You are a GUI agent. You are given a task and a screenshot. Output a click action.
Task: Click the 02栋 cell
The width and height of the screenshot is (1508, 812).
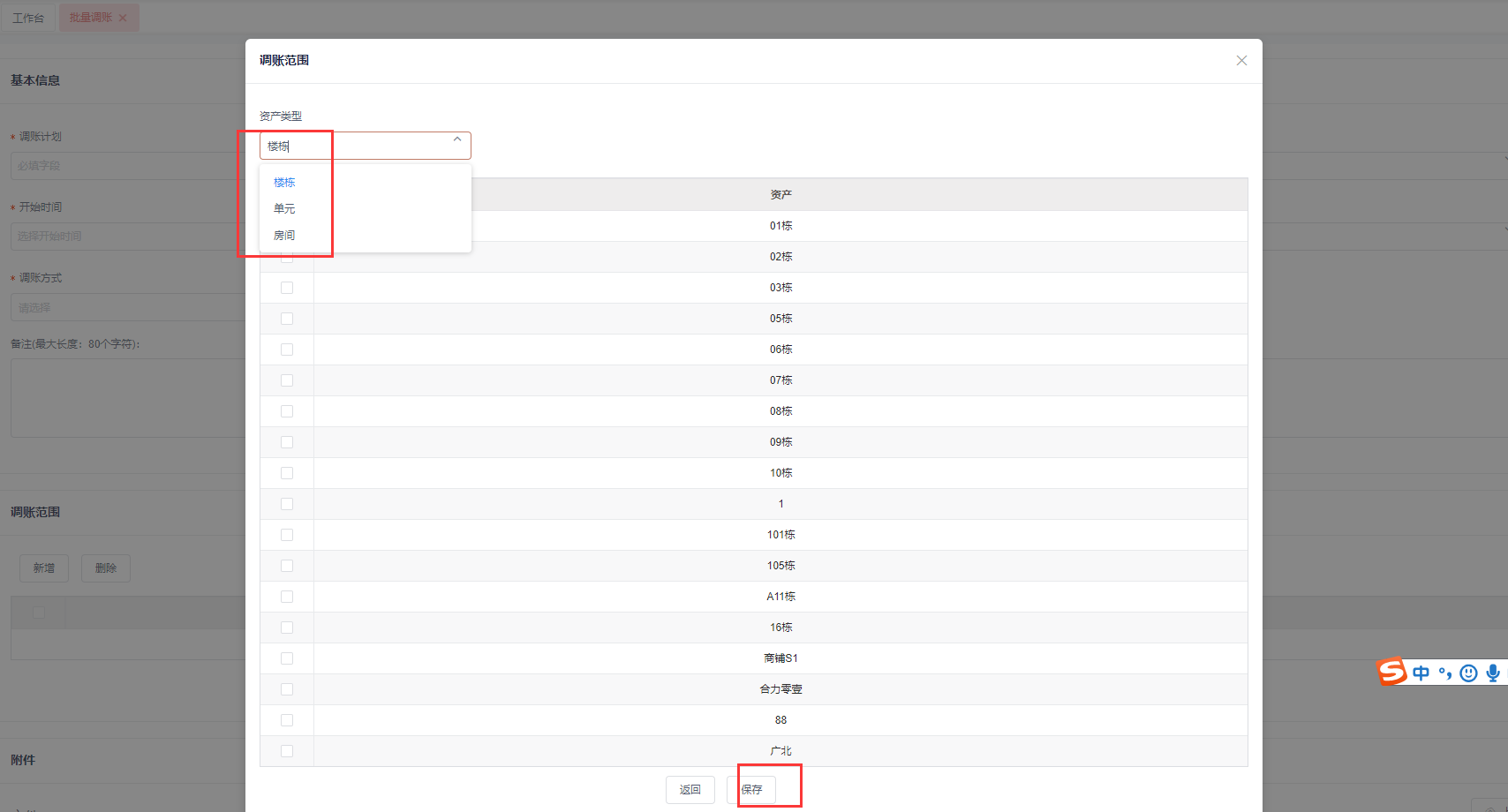point(780,257)
